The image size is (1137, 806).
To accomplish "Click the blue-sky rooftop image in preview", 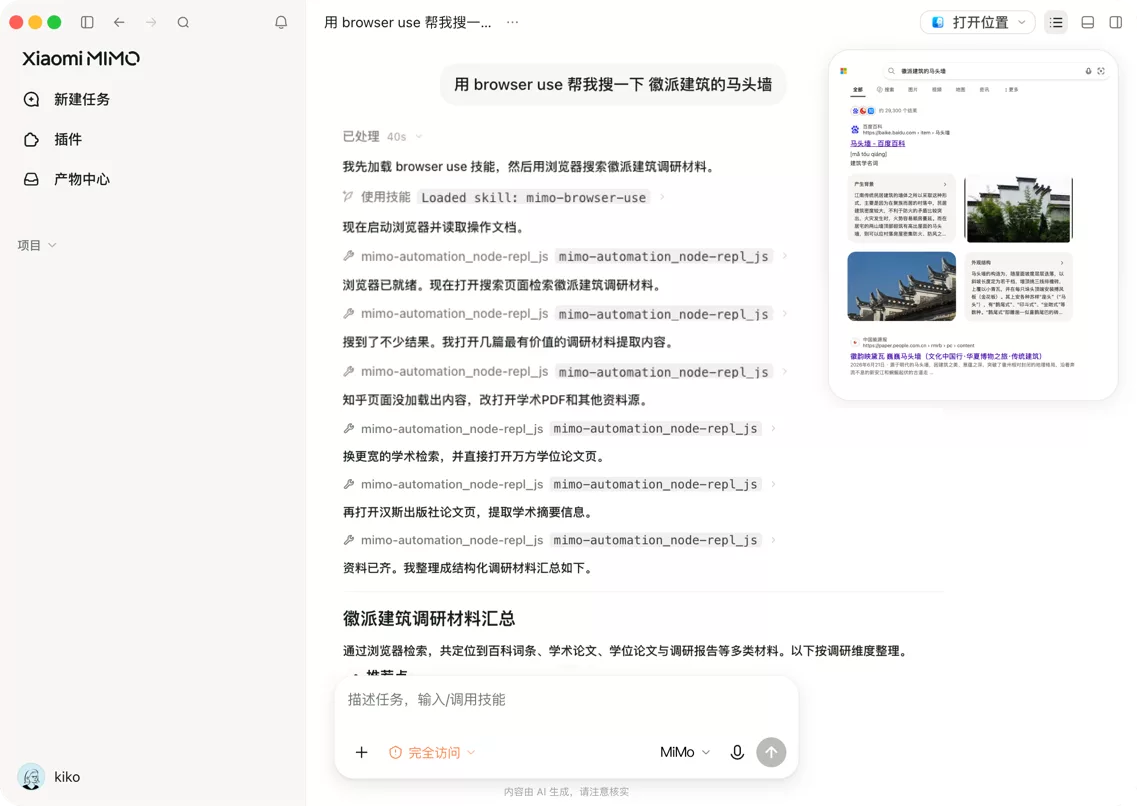I will coord(901,286).
